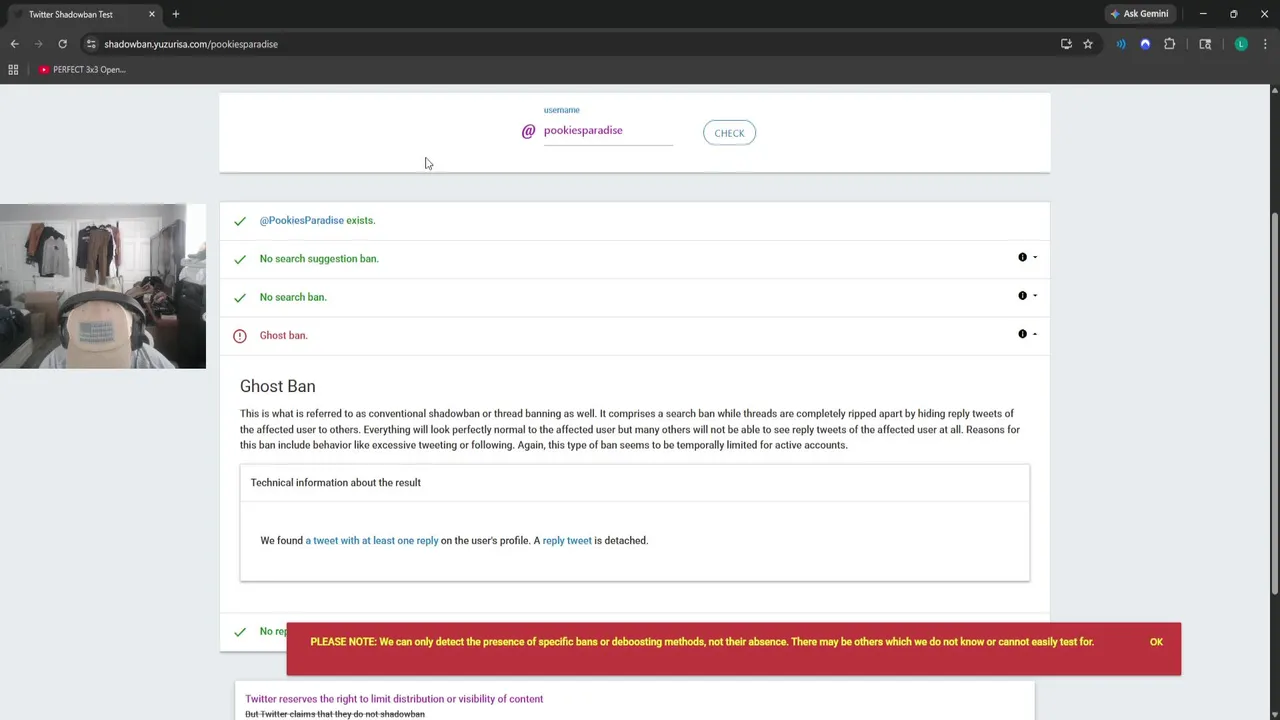Open the @PookiesParadise profile link
1280x720 pixels.
tap(301, 220)
